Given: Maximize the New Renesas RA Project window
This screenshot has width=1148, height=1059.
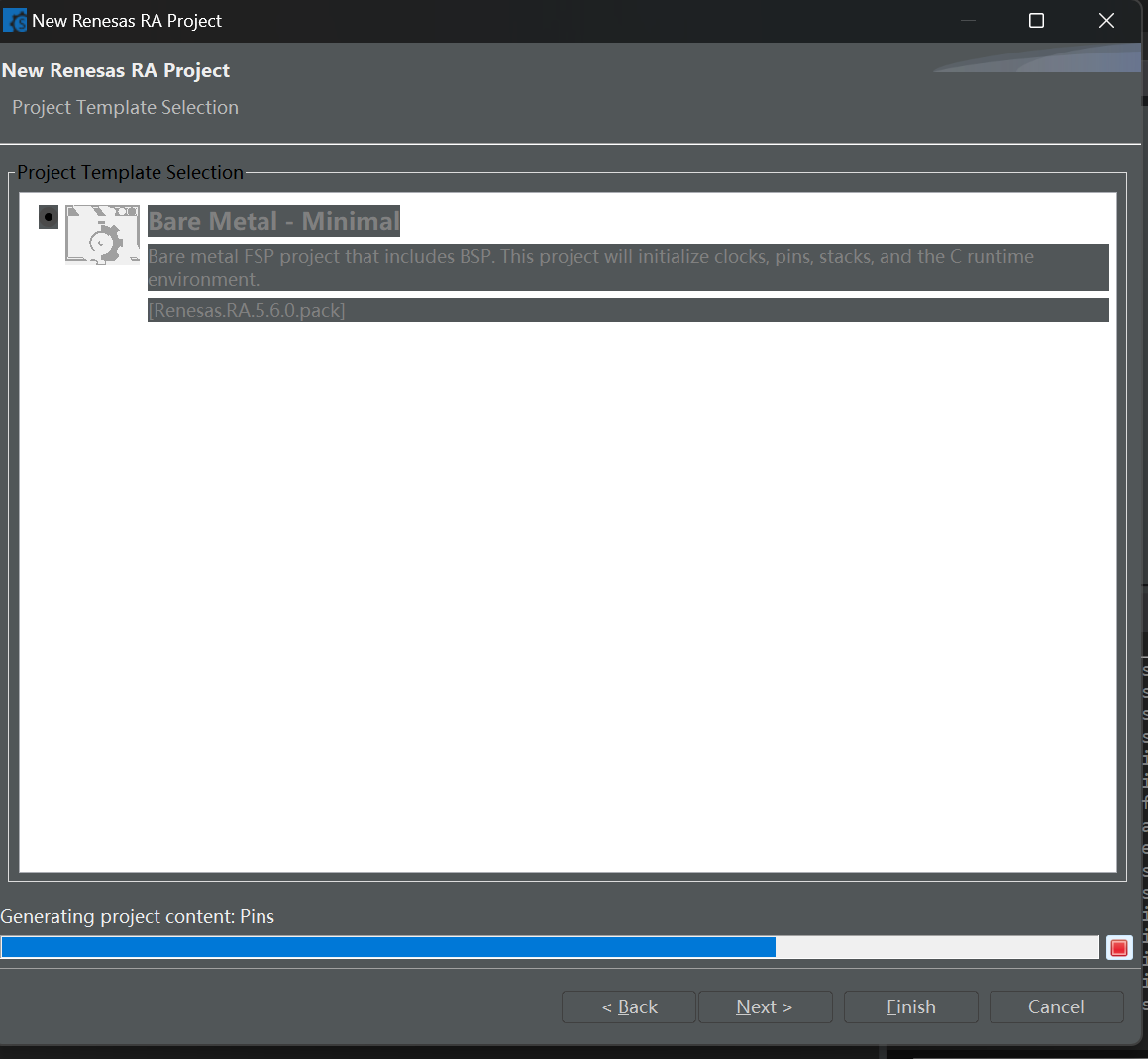Looking at the screenshot, I should coord(1036,21).
